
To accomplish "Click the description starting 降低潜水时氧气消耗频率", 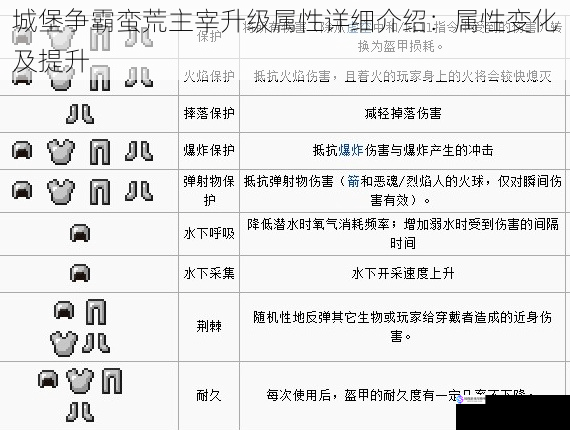I will coord(403,233).
